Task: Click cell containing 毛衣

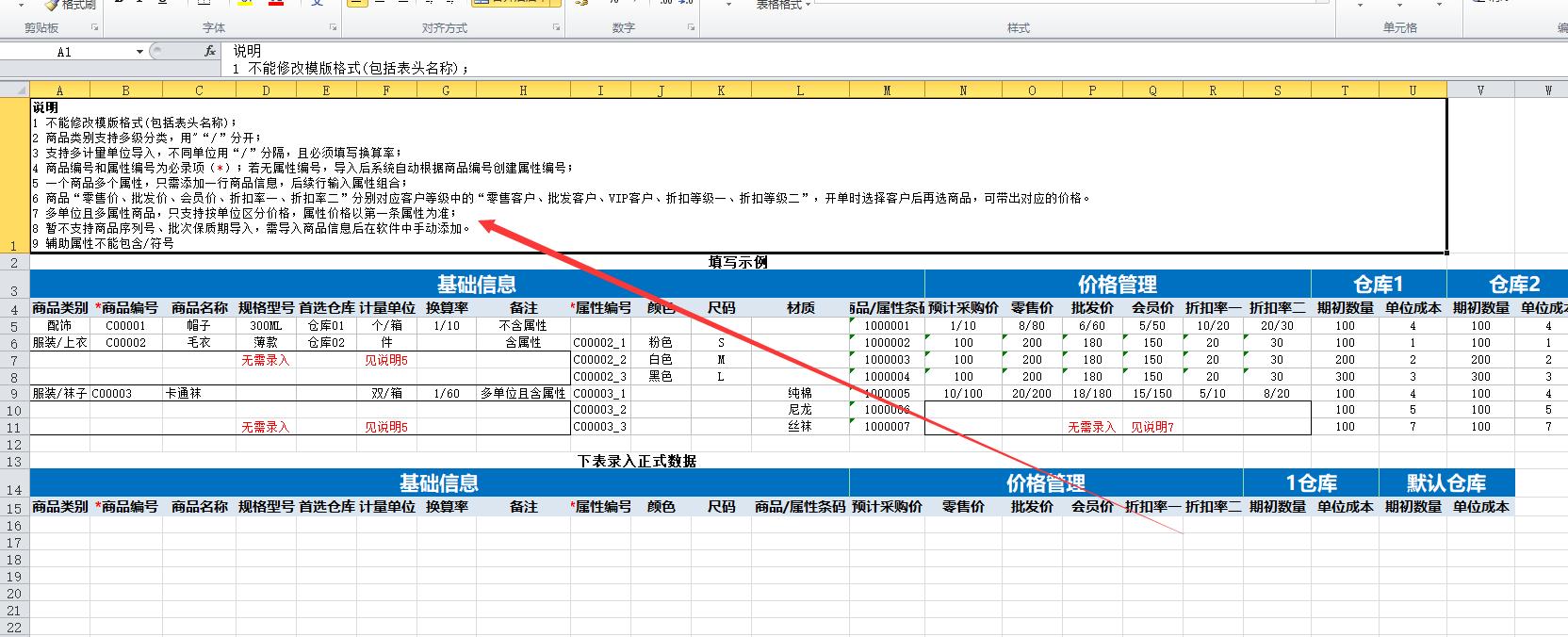Action: coord(199,343)
